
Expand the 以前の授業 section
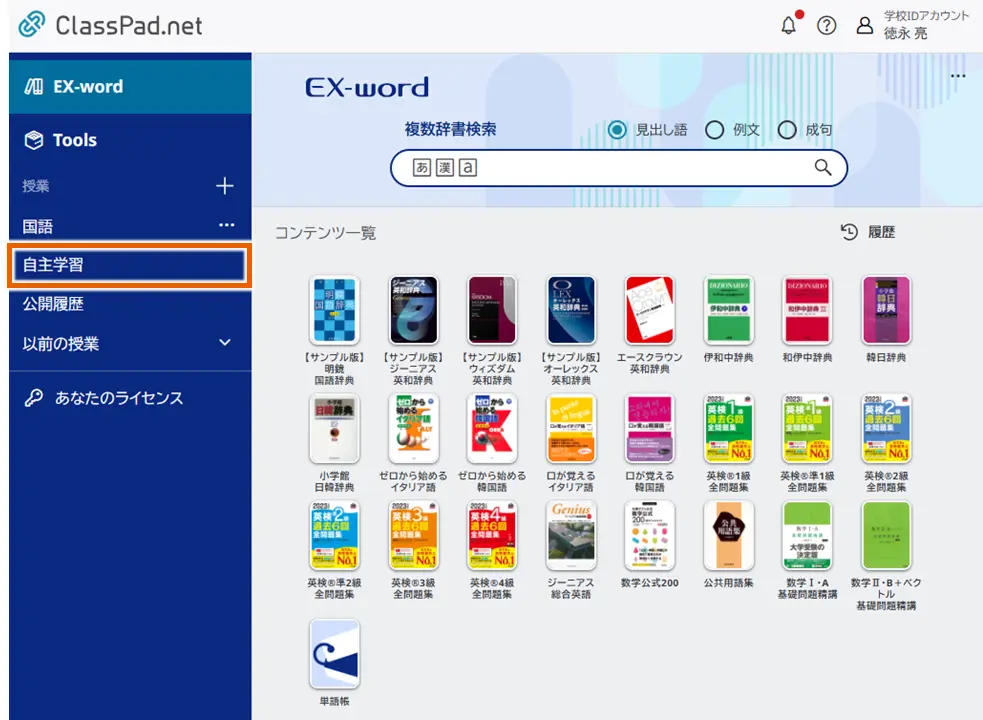[x=225, y=343]
